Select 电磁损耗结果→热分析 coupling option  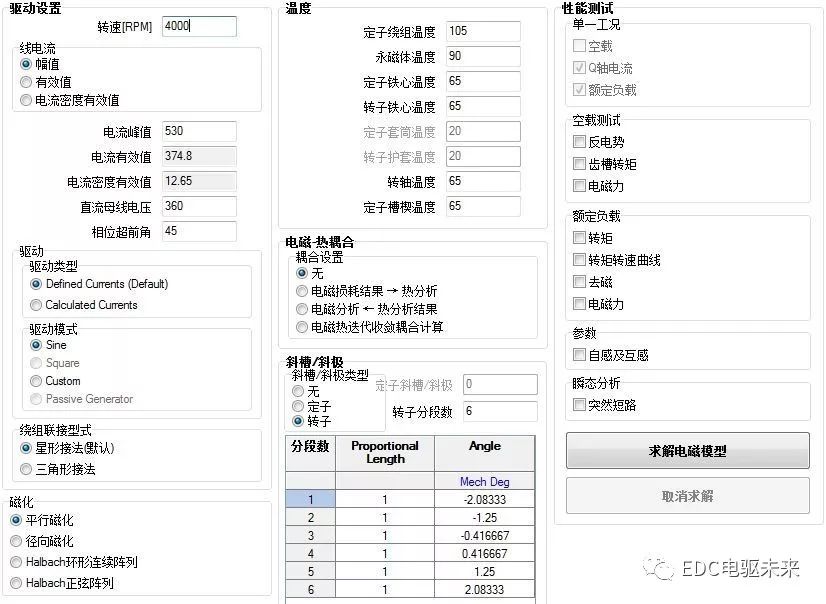301,292
